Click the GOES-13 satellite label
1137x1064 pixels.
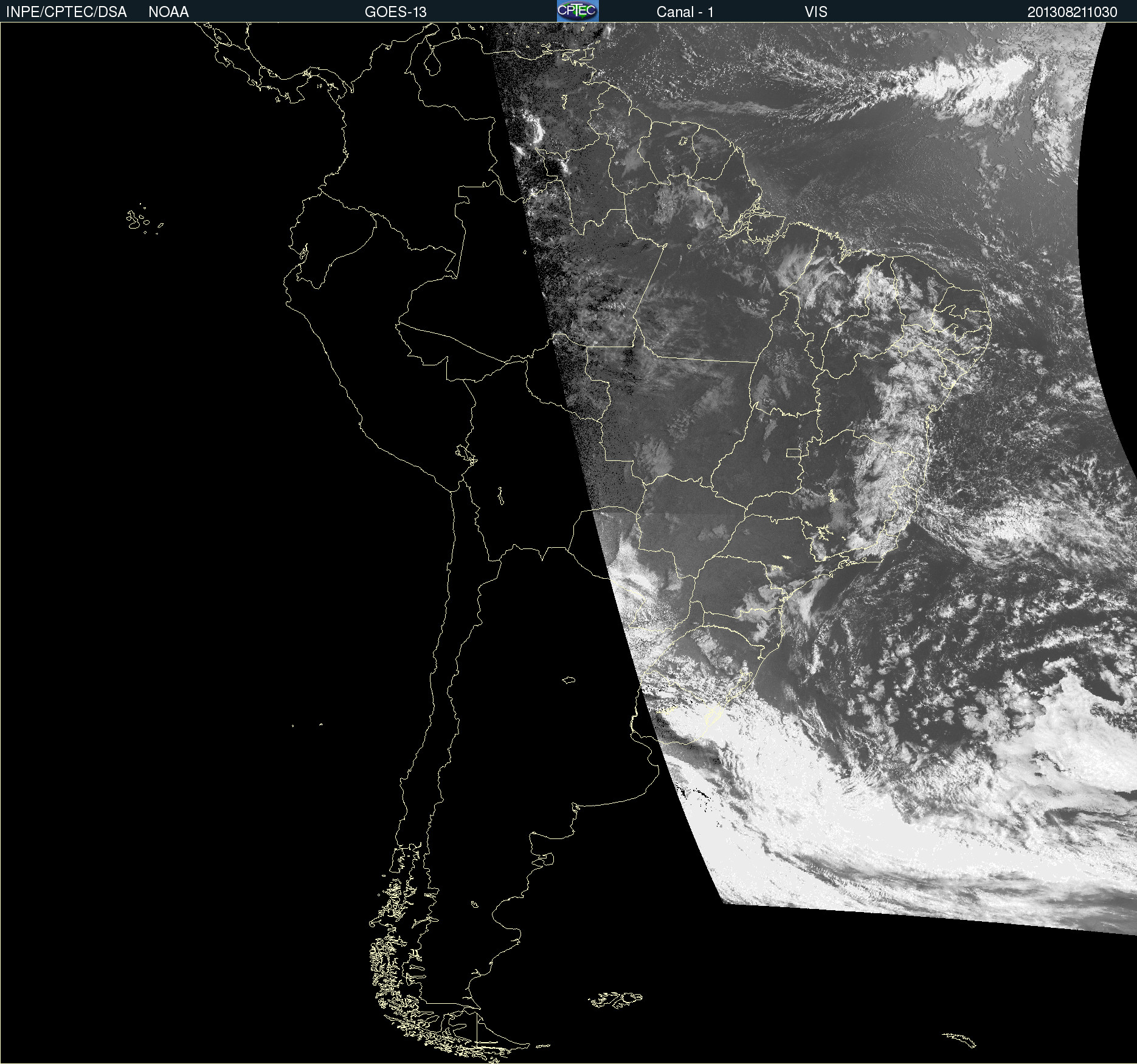(395, 12)
